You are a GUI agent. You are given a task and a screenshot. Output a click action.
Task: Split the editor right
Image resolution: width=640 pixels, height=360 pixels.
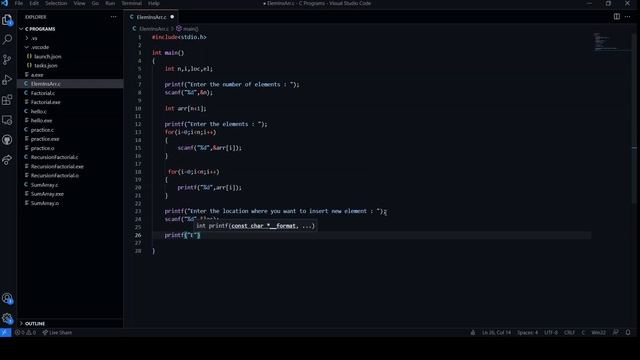[617, 17]
